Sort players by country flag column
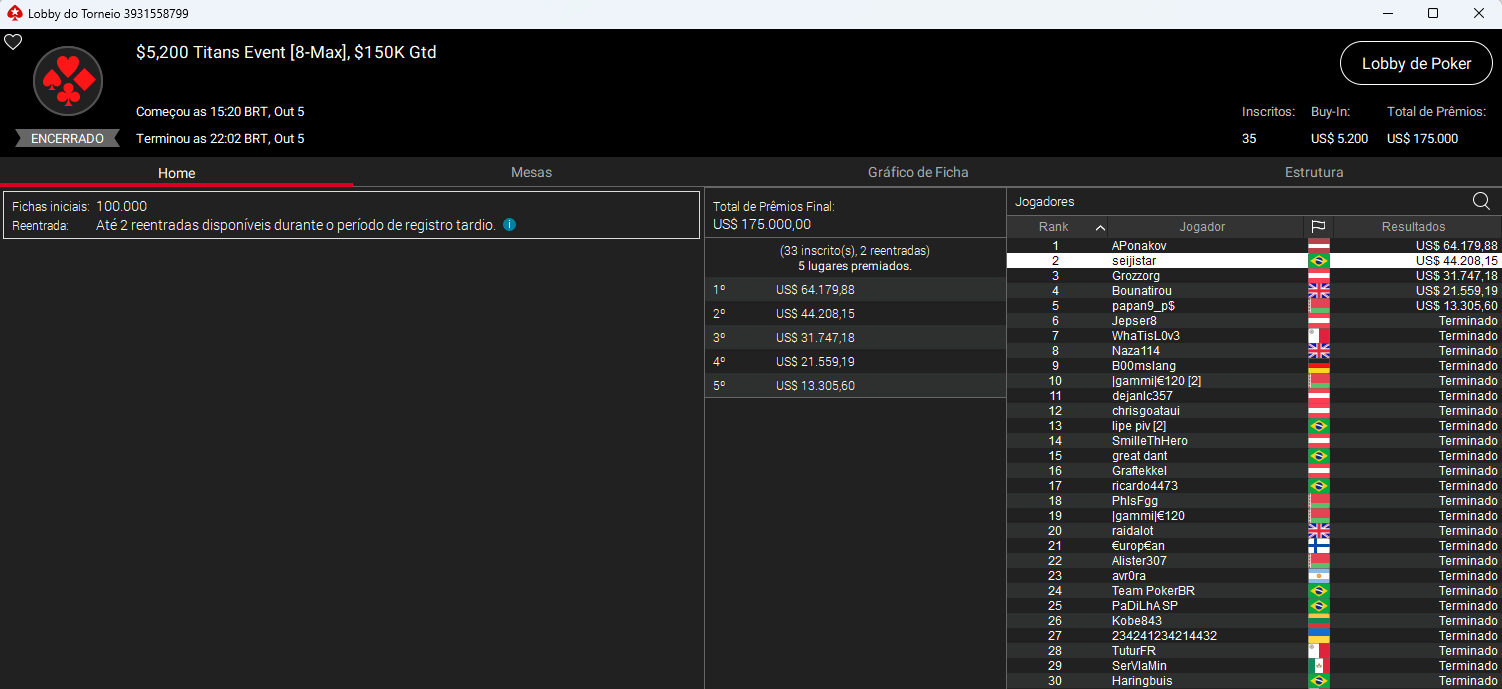Viewport: 1502px width, 689px height. 1318,227
